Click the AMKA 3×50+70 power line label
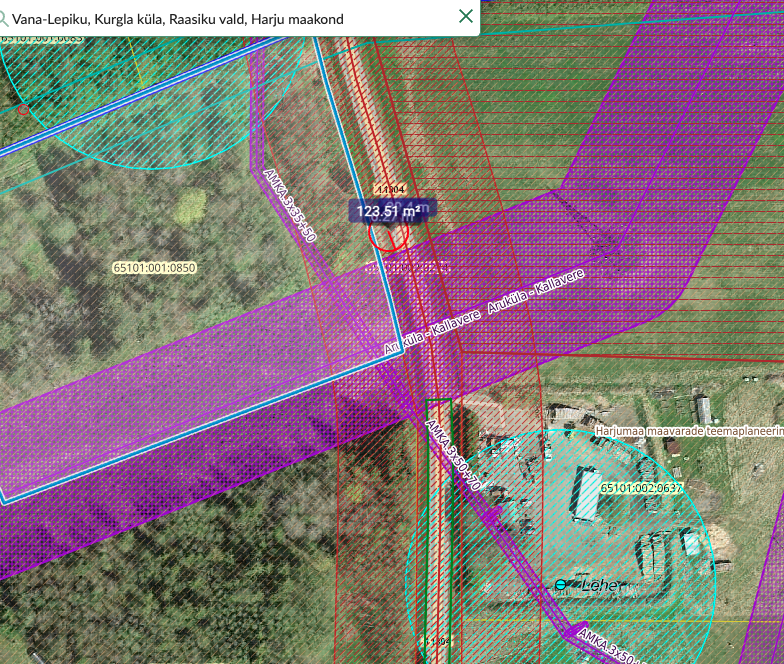The width and height of the screenshot is (784, 664). 453,456
